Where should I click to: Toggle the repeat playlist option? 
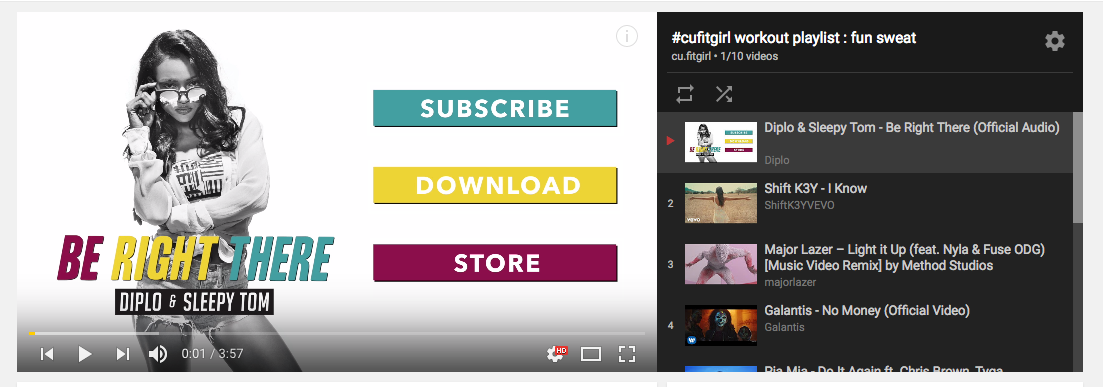[685, 94]
